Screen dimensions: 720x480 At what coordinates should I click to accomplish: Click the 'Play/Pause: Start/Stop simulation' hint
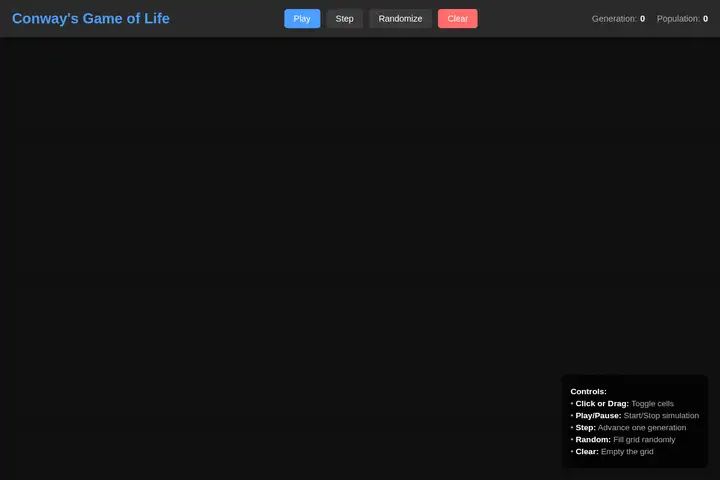[x=635, y=416]
